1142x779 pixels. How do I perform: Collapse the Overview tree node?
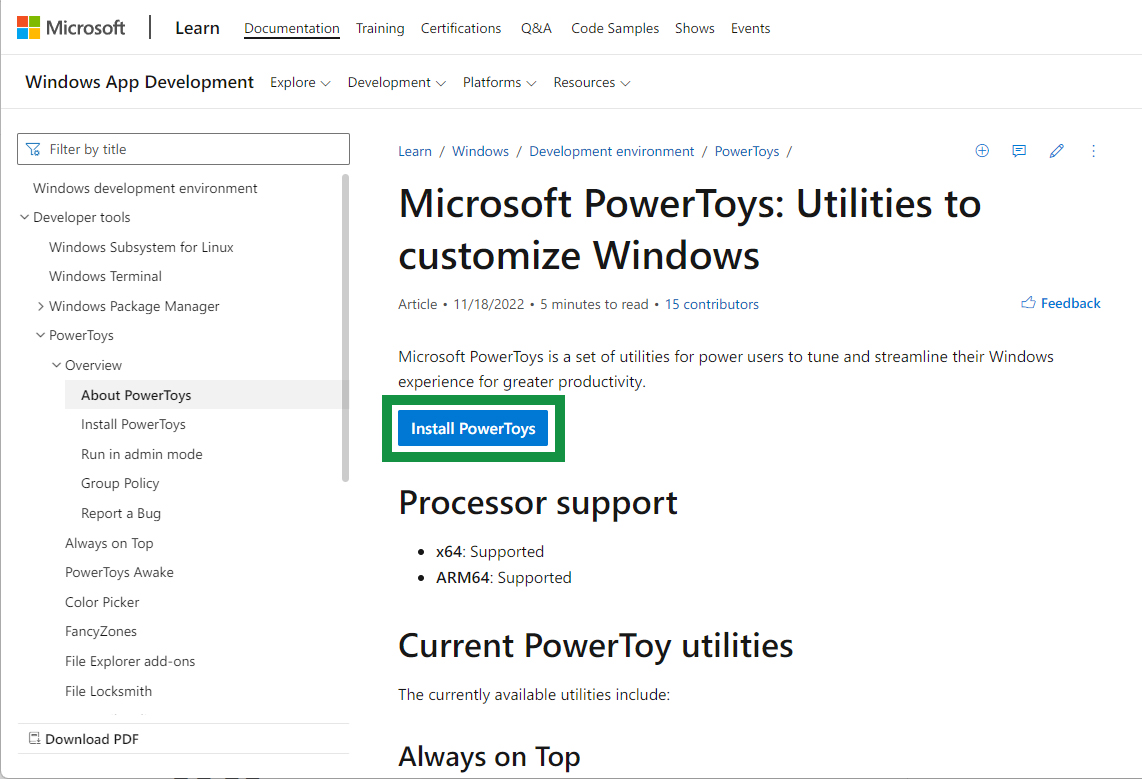point(56,365)
